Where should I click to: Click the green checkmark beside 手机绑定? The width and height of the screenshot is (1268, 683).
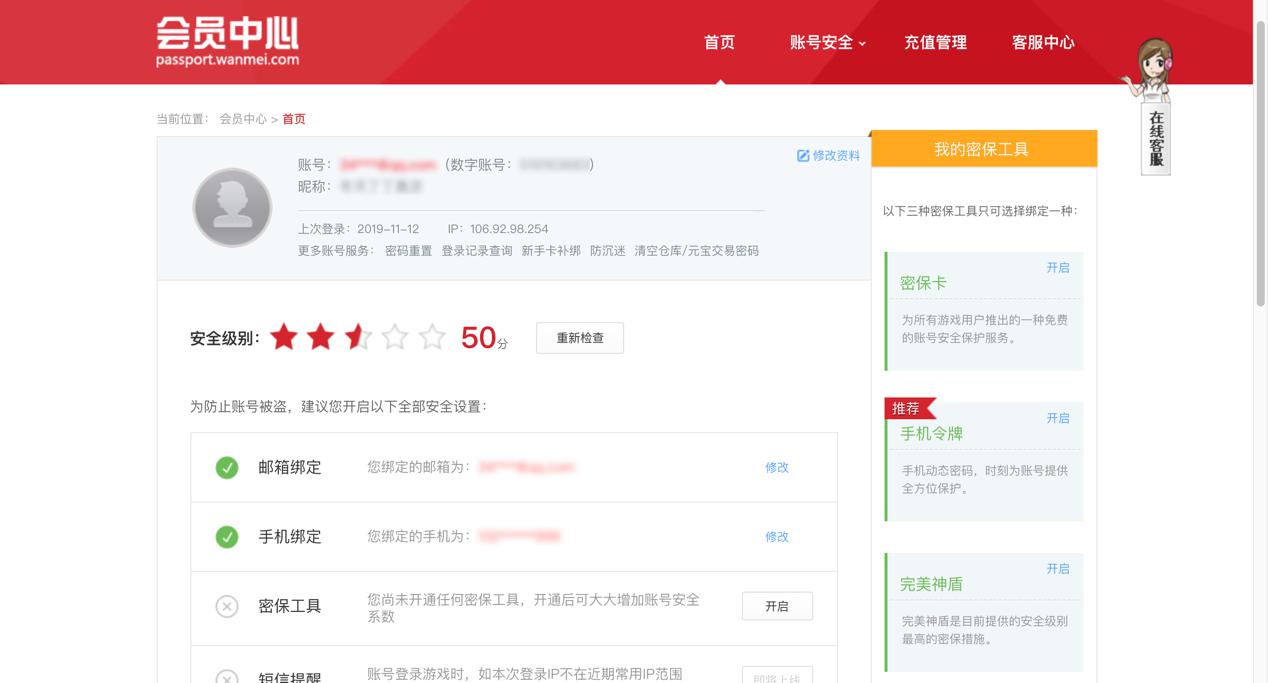click(227, 537)
